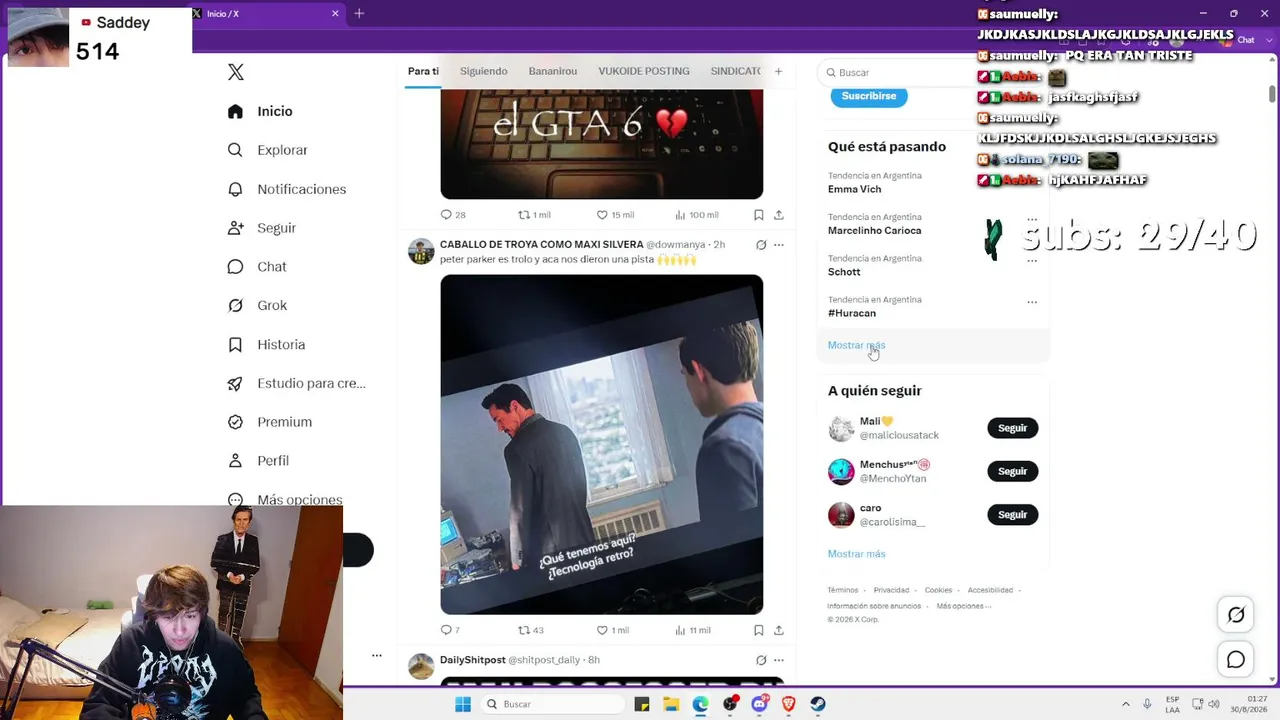1280x720 pixels.
Task: Click the X logo in sidebar
Action: pos(236,72)
